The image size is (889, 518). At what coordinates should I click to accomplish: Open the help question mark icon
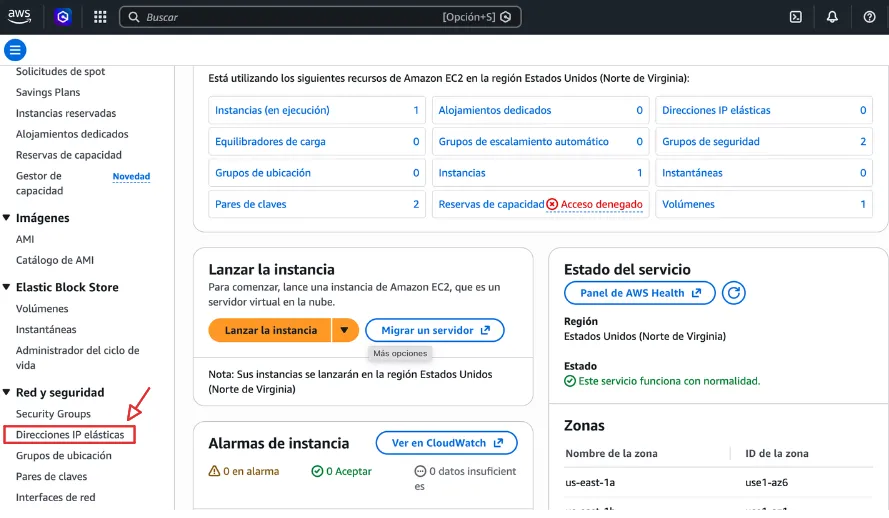[x=869, y=17]
